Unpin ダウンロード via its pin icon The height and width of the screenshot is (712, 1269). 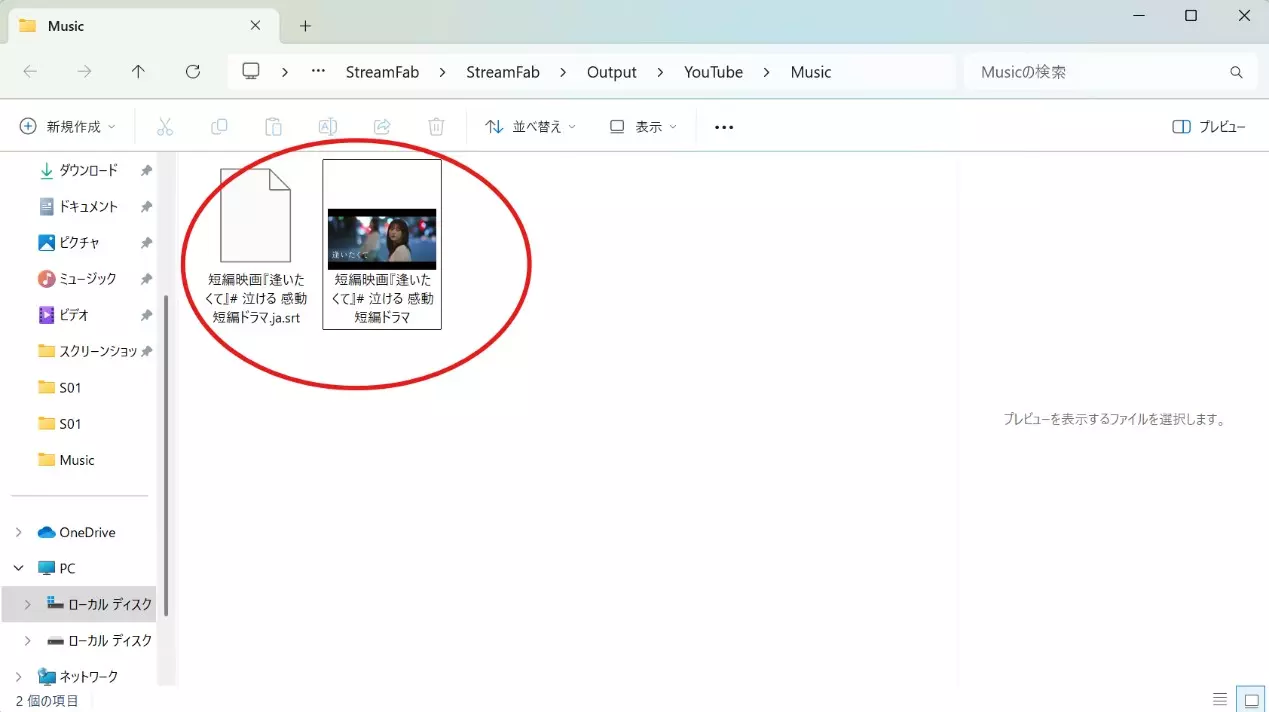(146, 170)
